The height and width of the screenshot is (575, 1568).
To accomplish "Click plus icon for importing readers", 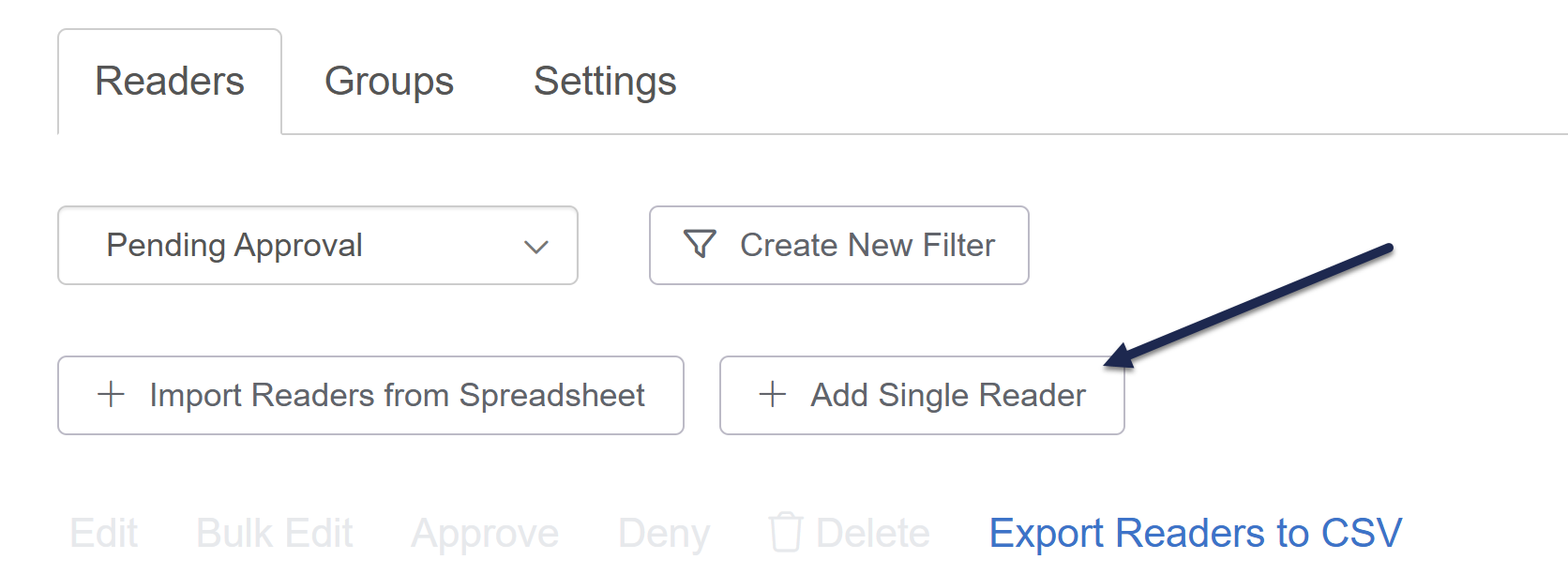I will click(111, 395).
